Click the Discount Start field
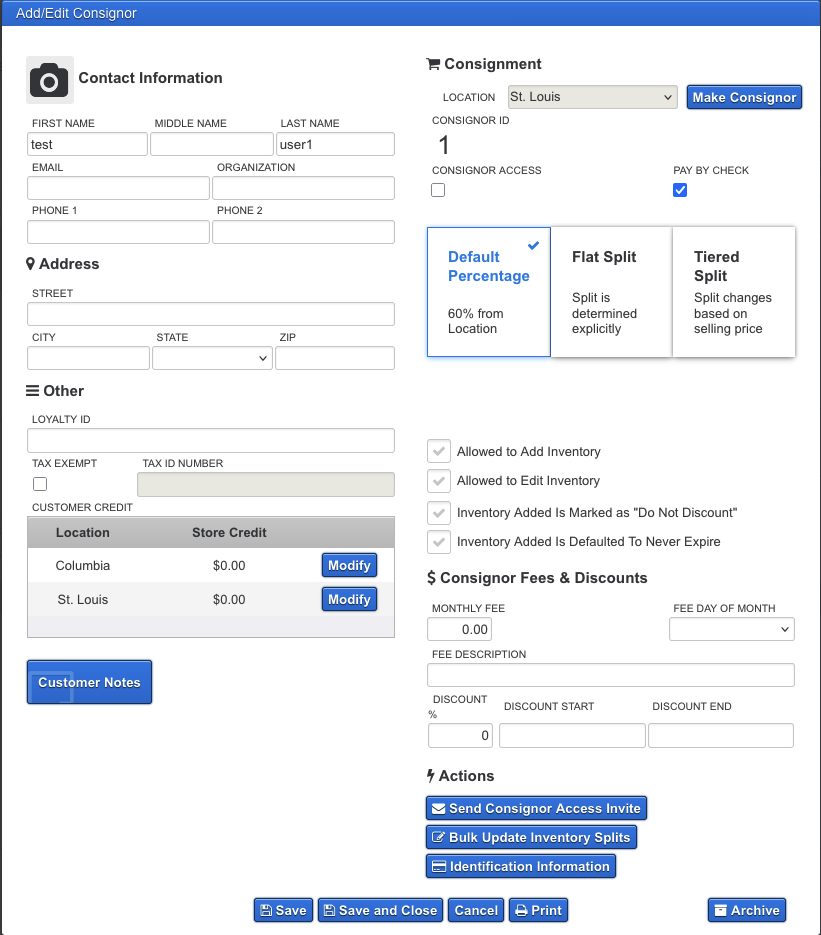821x935 pixels. pos(572,735)
